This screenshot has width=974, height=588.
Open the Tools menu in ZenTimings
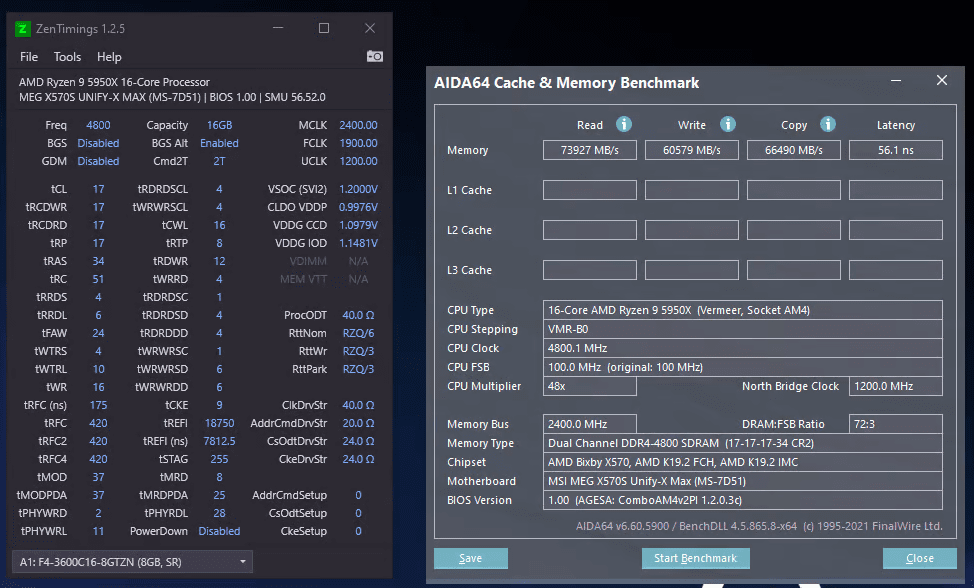pos(67,57)
